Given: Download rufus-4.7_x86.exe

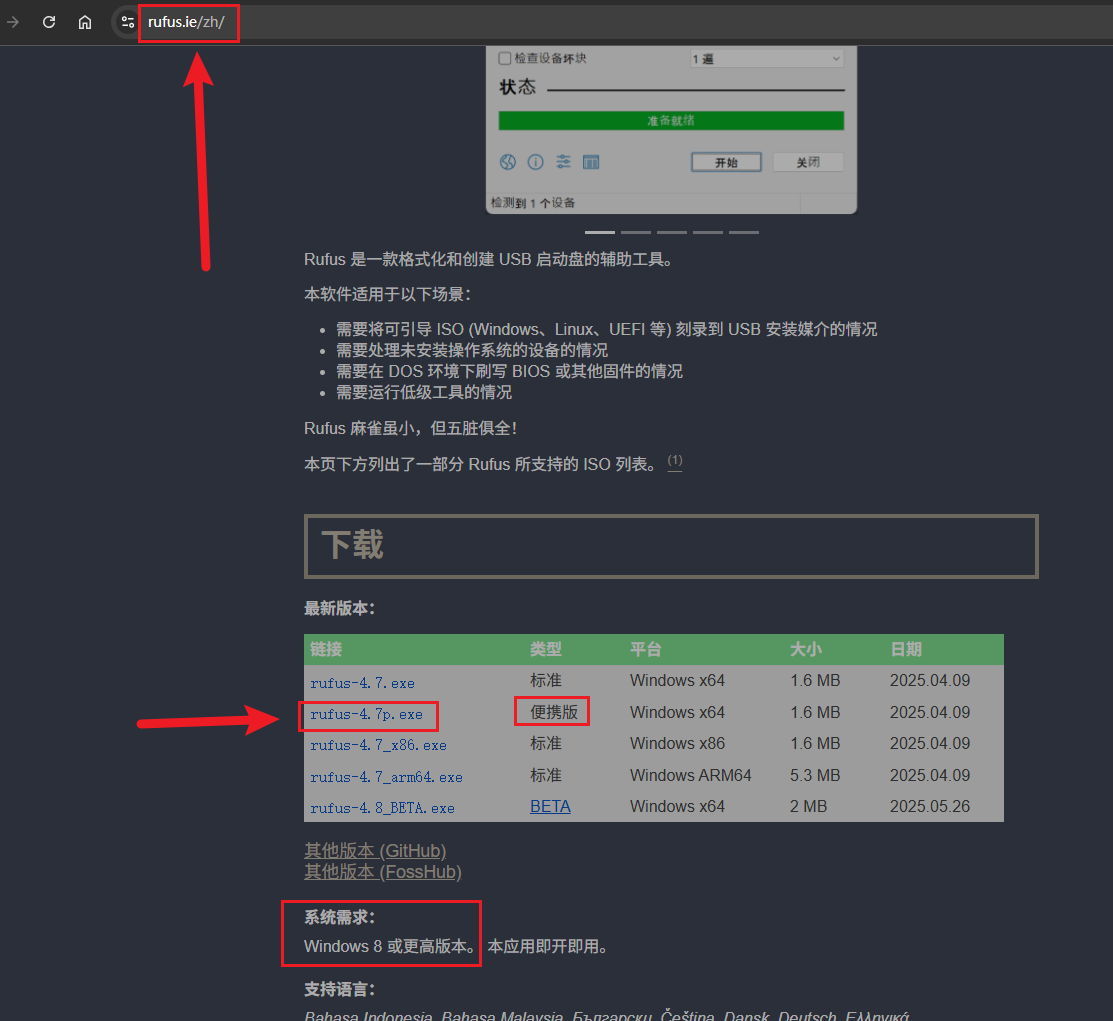Looking at the screenshot, I should tap(378, 746).
